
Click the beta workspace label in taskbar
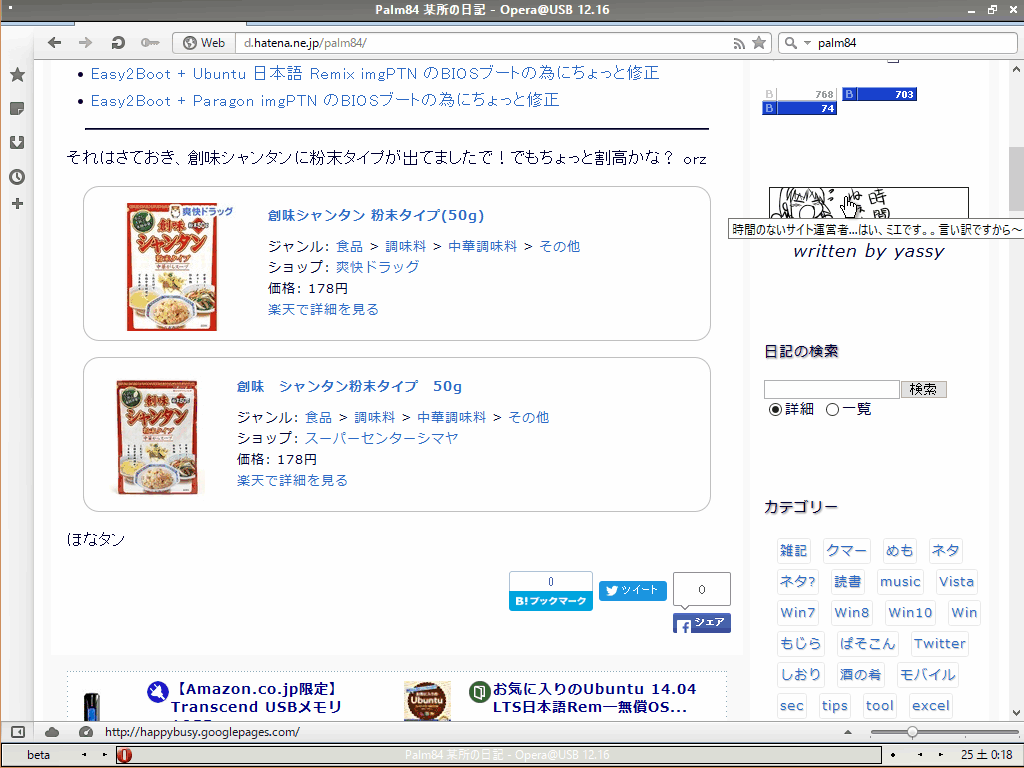(x=39, y=755)
